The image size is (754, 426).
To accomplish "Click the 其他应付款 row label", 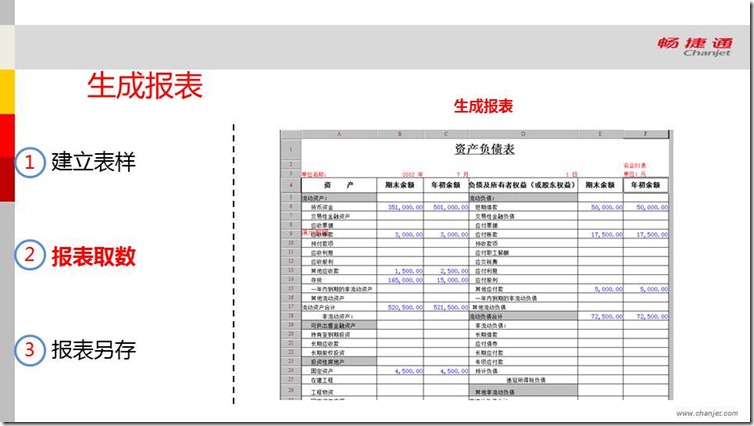I will (x=489, y=289).
